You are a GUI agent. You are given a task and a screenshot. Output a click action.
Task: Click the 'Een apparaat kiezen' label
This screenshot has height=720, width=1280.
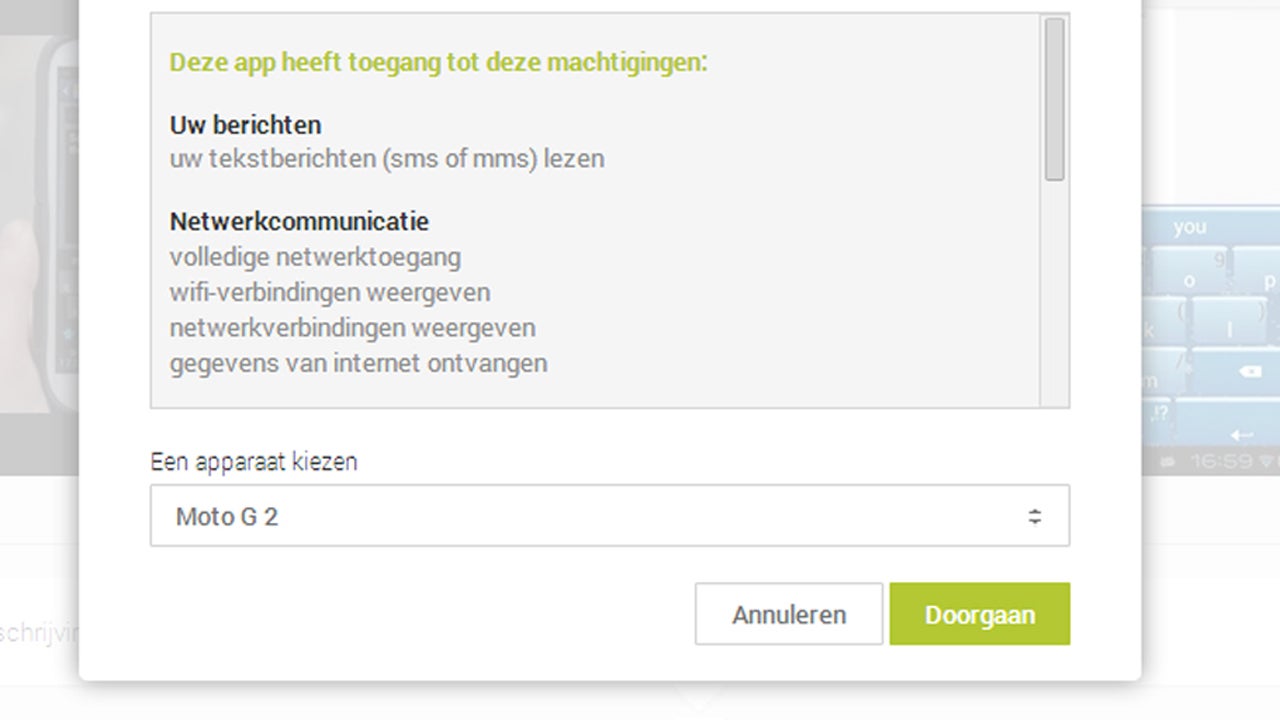click(x=254, y=462)
